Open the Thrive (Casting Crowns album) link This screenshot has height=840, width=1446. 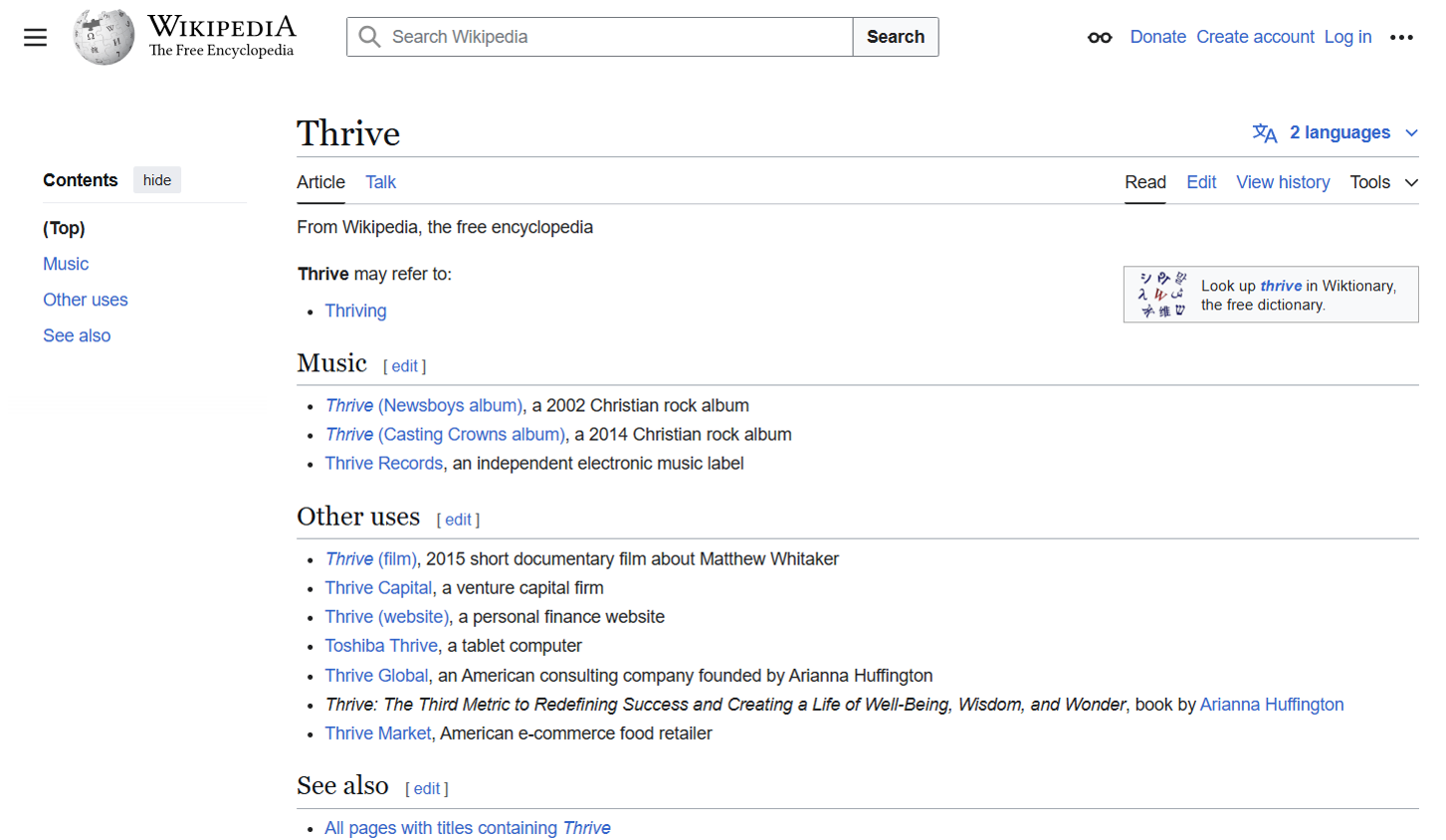[445, 434]
